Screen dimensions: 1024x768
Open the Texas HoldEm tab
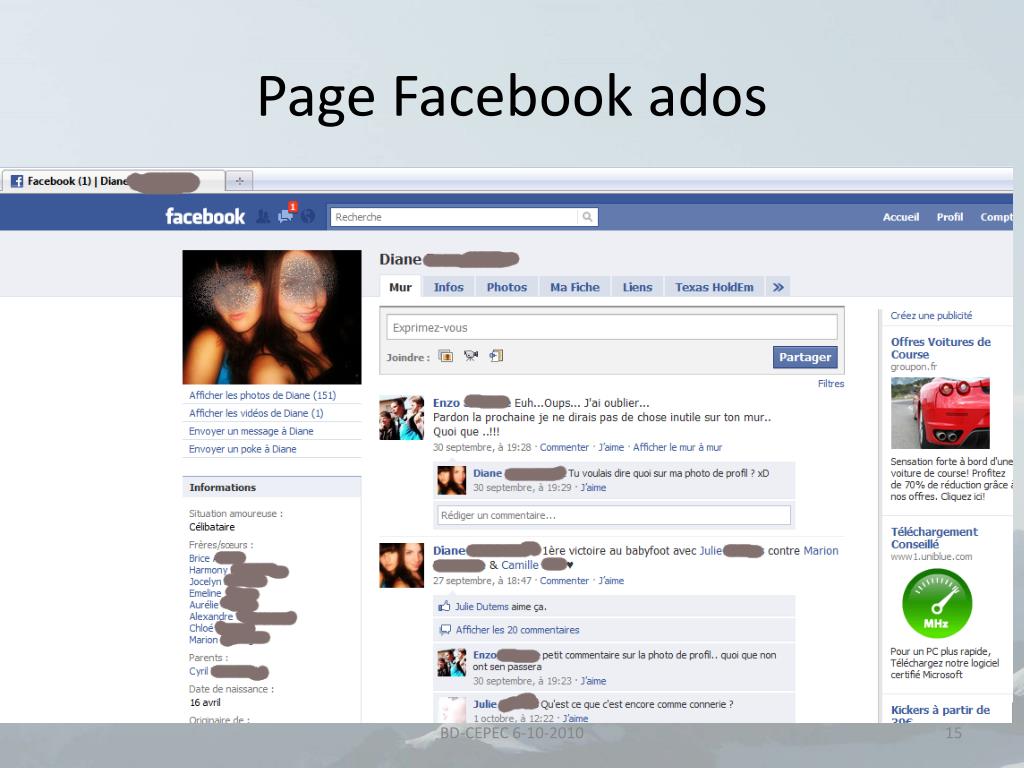coord(714,287)
